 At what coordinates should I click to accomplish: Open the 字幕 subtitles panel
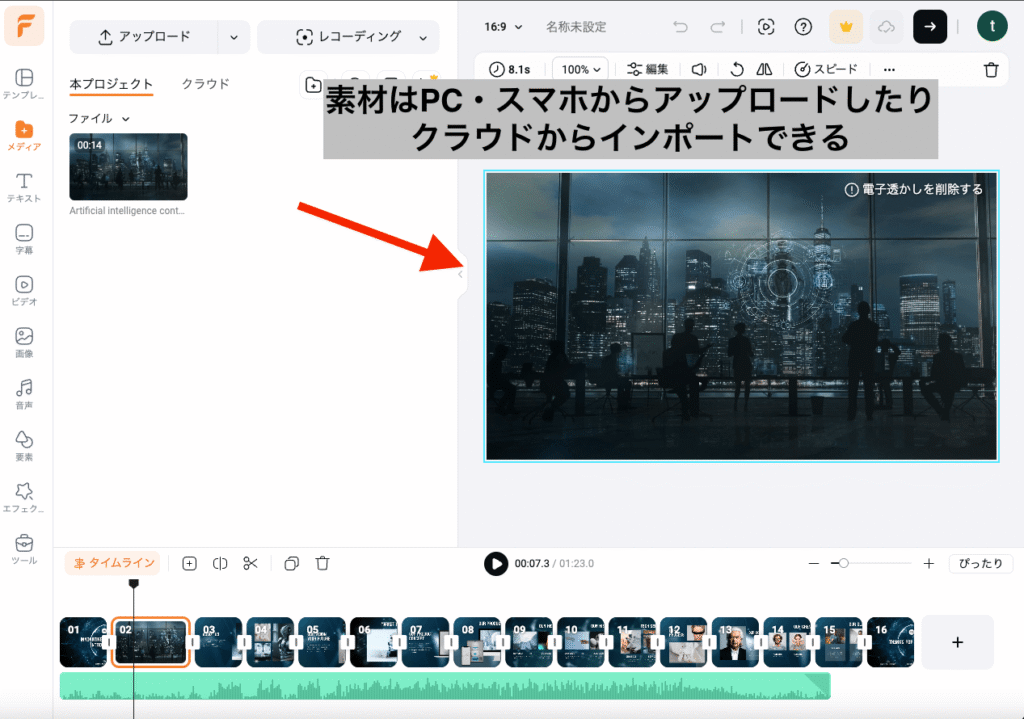[x=24, y=239]
